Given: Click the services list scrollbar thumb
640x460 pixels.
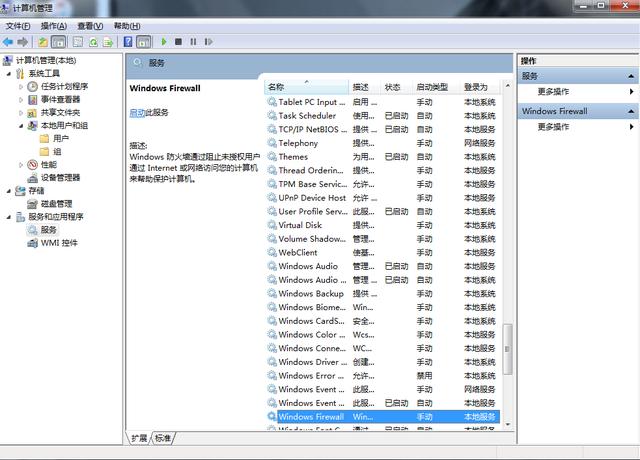Looking at the screenshot, I should (507, 349).
